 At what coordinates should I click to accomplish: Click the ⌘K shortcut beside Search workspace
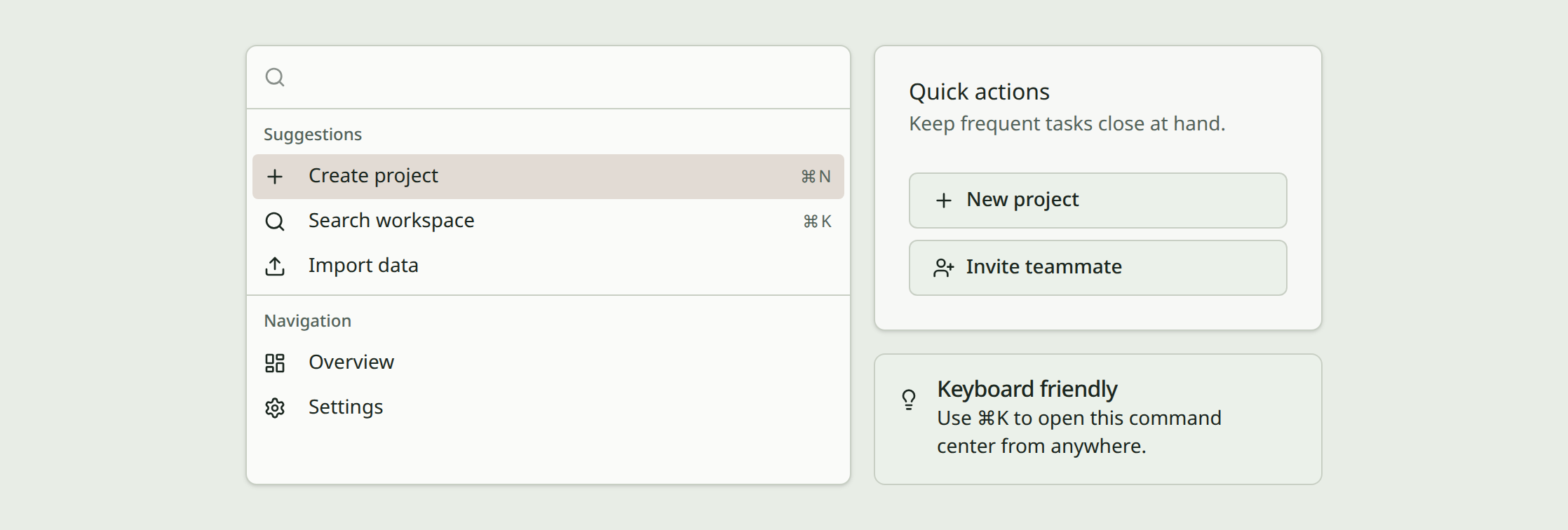tap(817, 222)
